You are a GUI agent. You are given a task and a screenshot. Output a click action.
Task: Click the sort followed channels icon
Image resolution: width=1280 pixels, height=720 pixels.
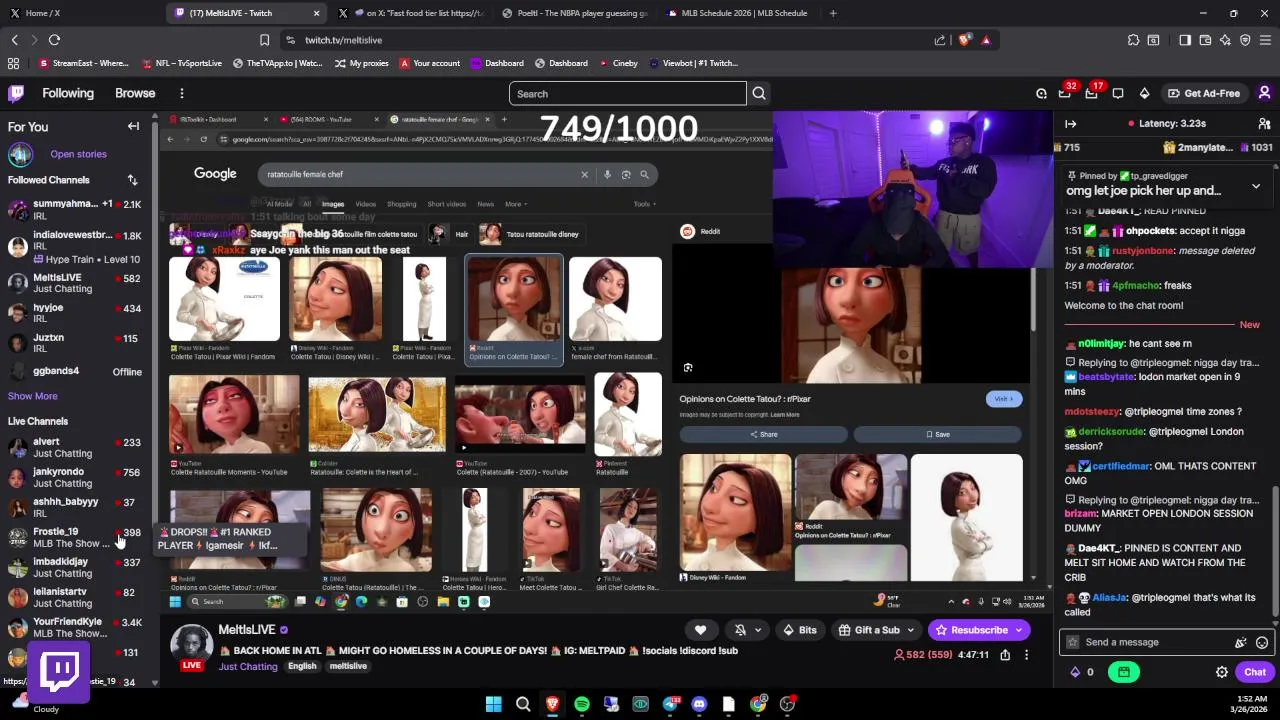pos(132,180)
